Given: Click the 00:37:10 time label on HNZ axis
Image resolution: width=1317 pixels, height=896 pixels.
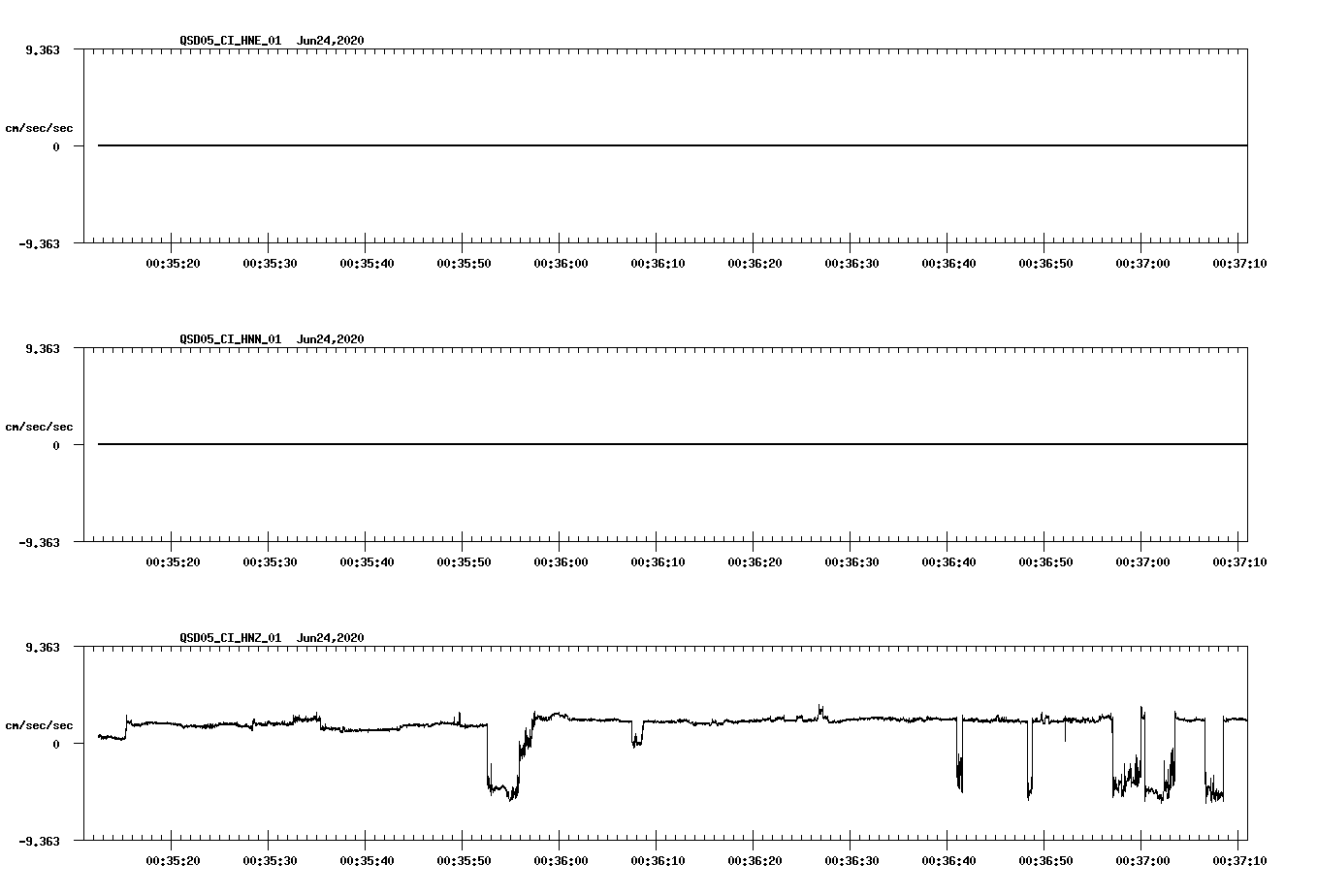Looking at the screenshot, I should tap(1239, 860).
